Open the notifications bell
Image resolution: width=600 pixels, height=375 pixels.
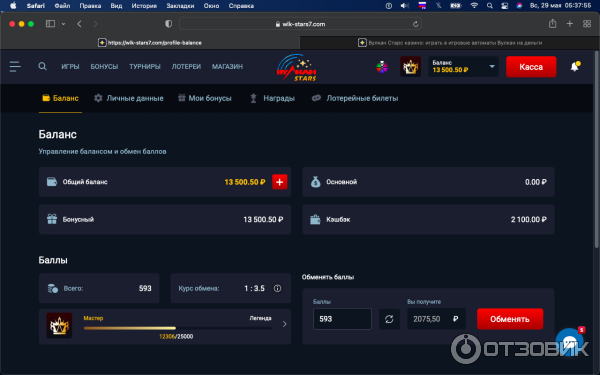tap(575, 67)
